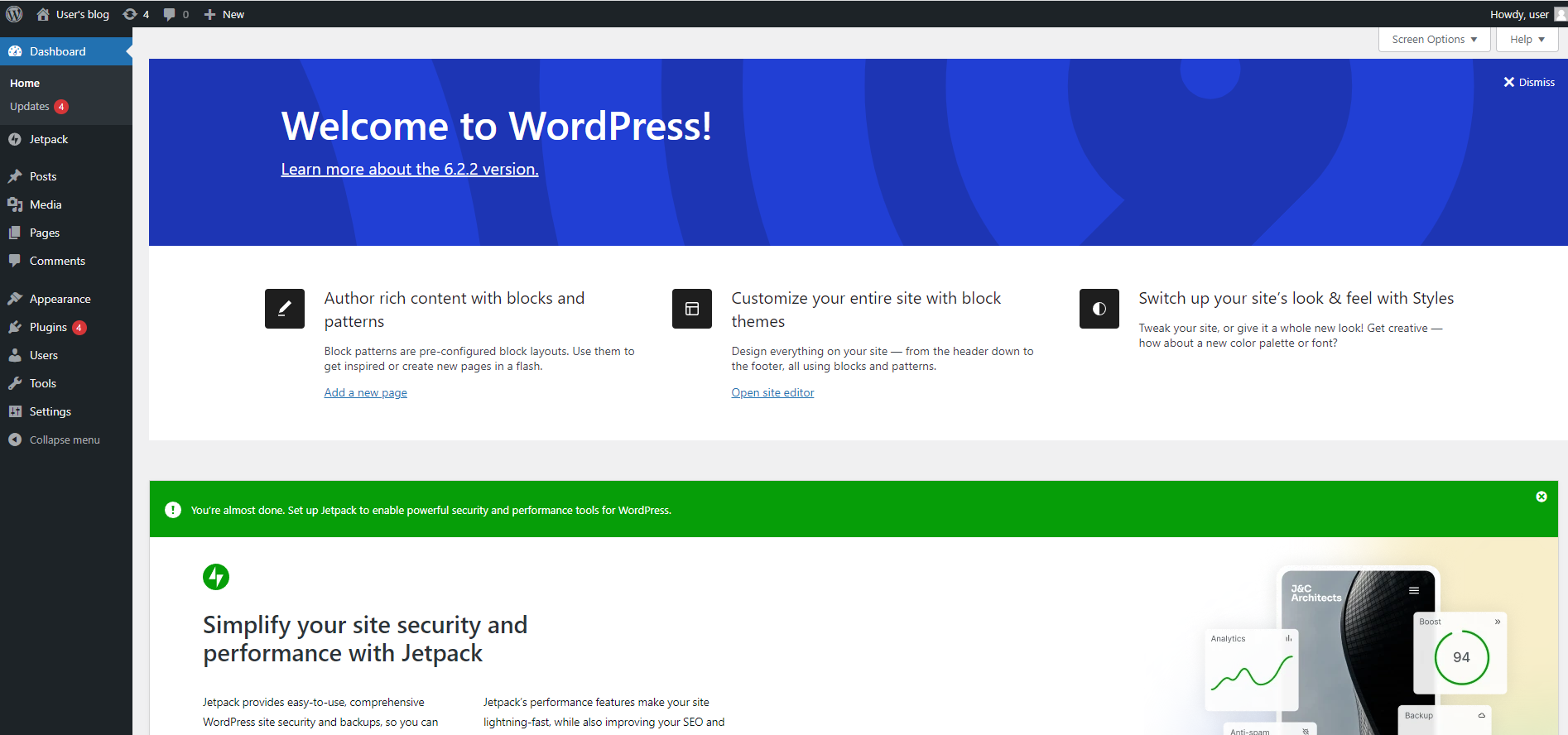Click the Jetpack icon in sidebar
1568x735 pixels.
(x=15, y=139)
